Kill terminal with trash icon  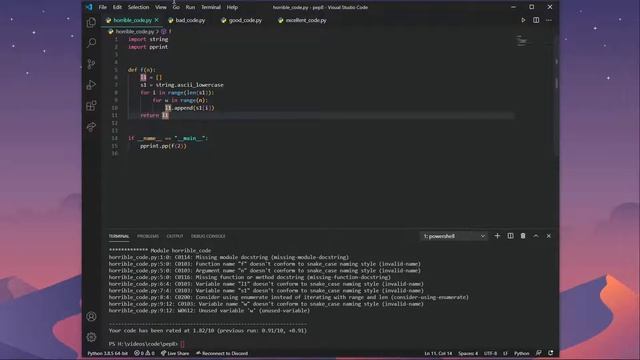point(523,236)
